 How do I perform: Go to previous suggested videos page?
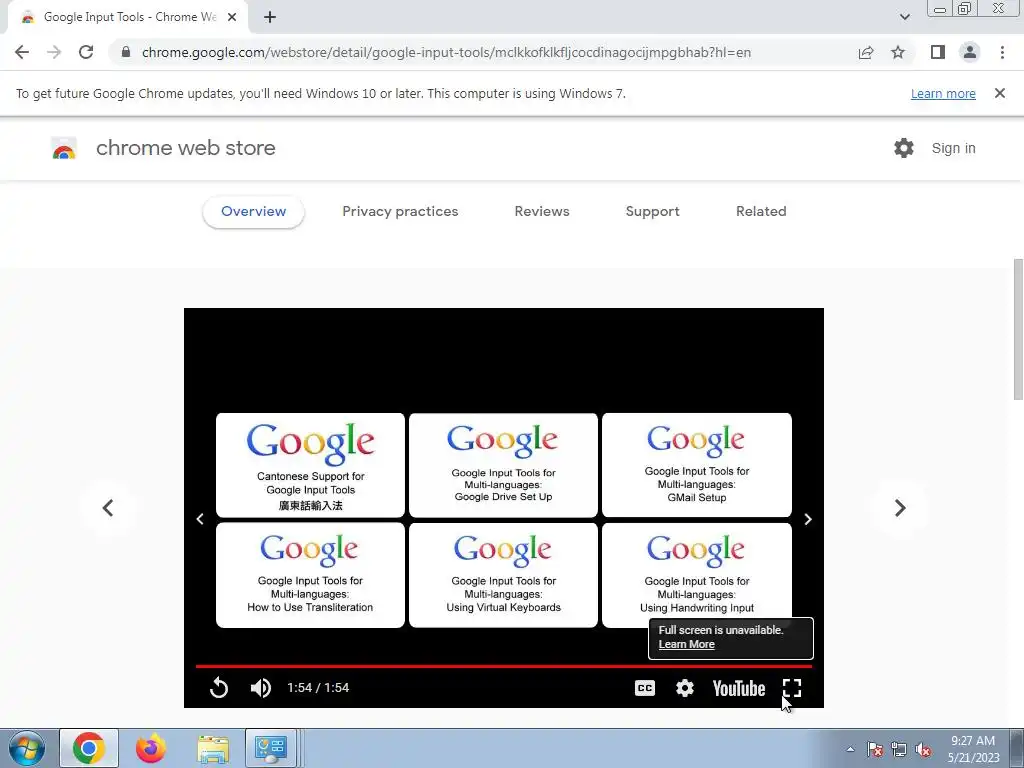tap(200, 519)
